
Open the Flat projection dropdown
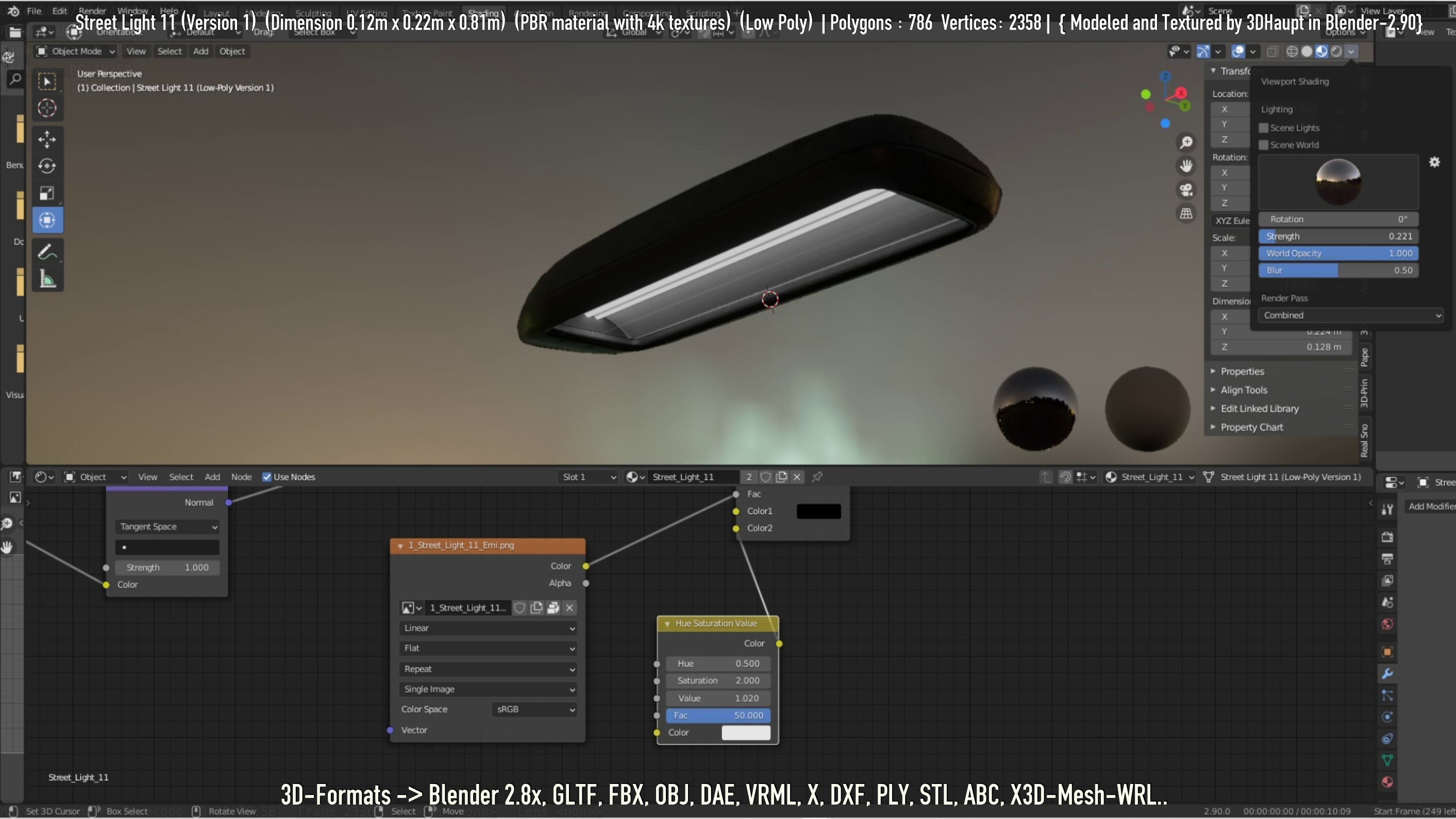489,649
